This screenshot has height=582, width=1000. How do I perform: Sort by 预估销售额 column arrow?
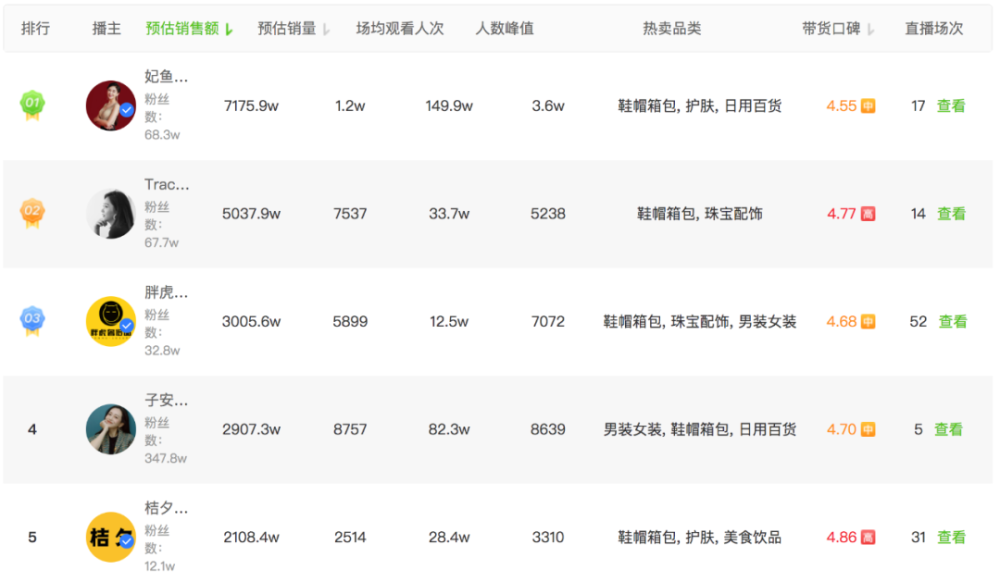[229, 29]
